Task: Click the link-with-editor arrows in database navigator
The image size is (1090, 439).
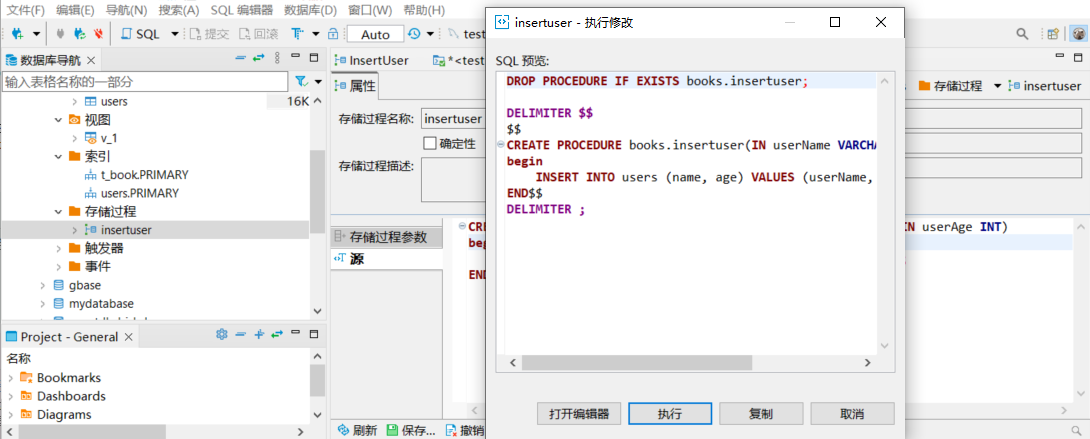Action: [258, 58]
